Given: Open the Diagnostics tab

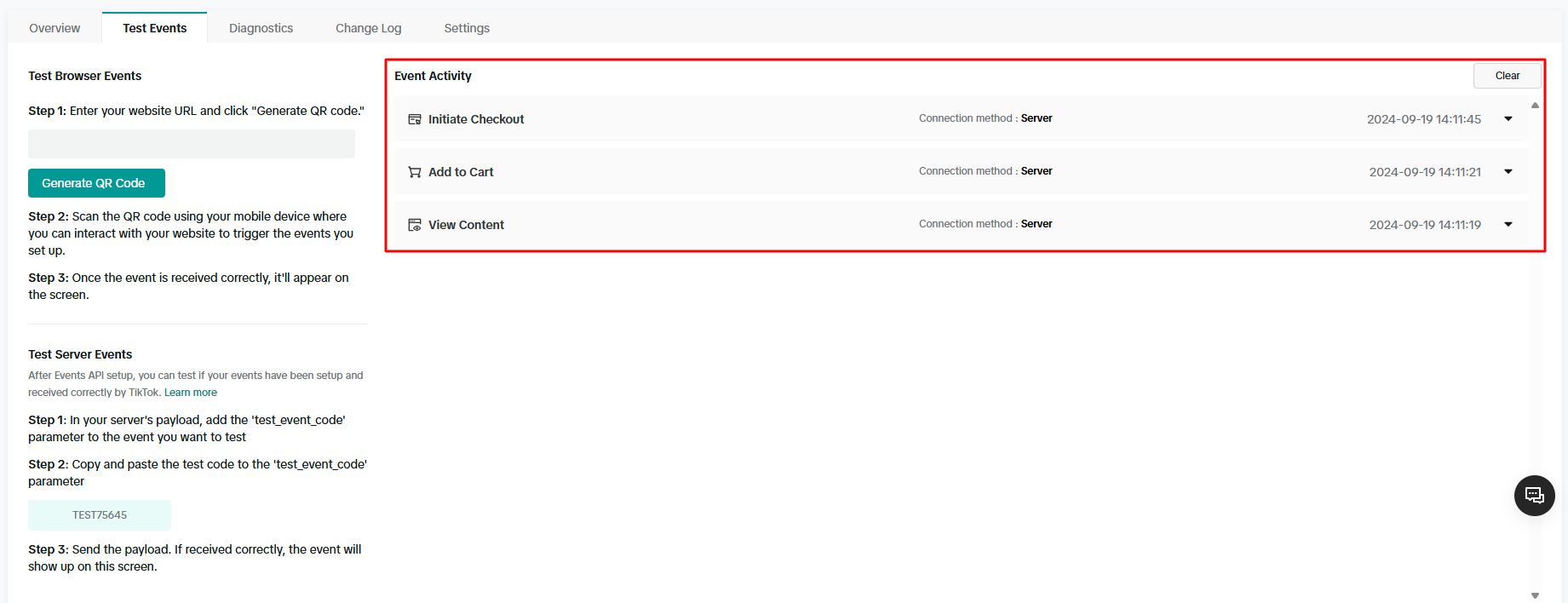Looking at the screenshot, I should [x=261, y=28].
